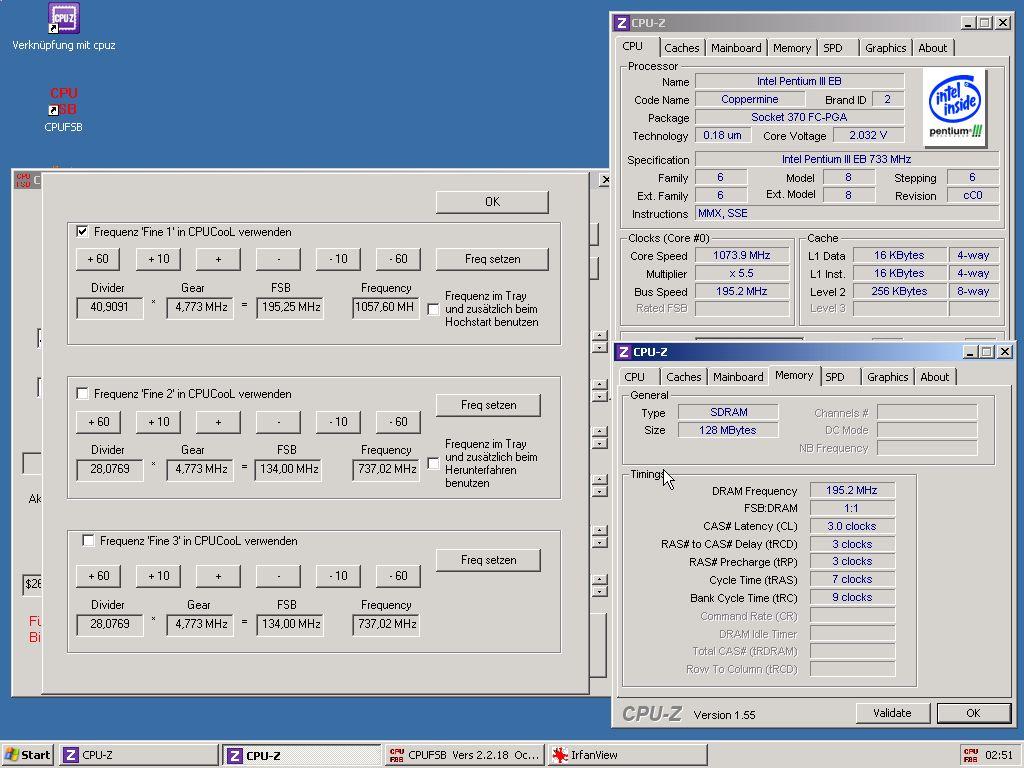
Task: Click '+ 60' button in Fine 3
Action: pos(98,576)
